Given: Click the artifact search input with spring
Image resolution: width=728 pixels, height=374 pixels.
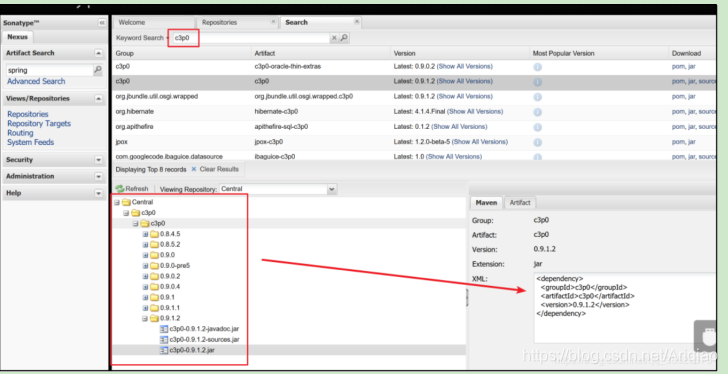Looking at the screenshot, I should click(x=50, y=71).
